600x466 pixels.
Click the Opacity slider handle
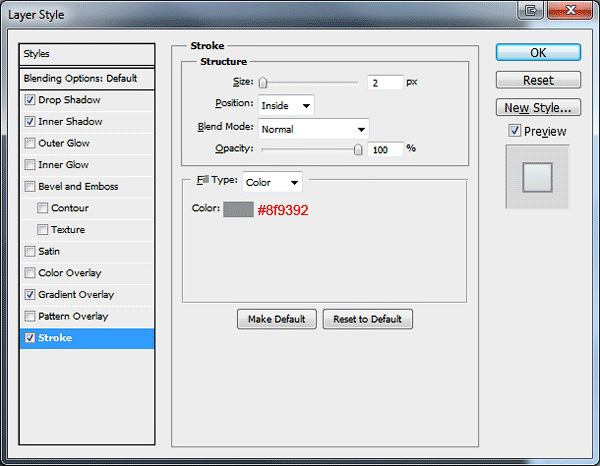coord(358,149)
